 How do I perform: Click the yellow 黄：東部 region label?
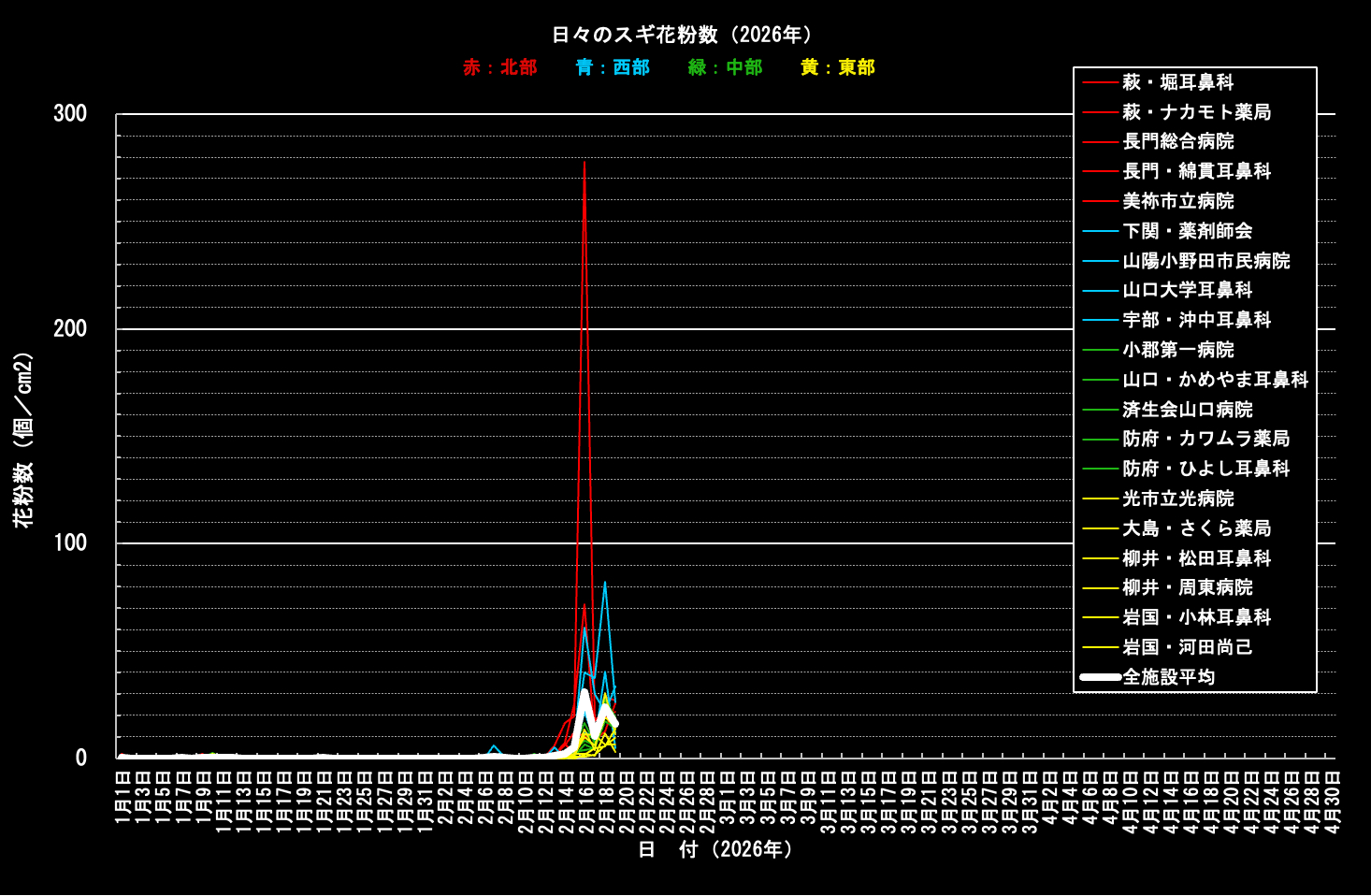pos(837,67)
